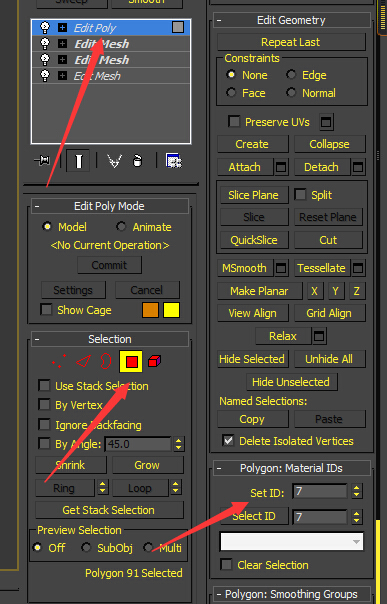Select Vertex sub-object level icon
The height and width of the screenshot is (604, 387).
(59, 361)
